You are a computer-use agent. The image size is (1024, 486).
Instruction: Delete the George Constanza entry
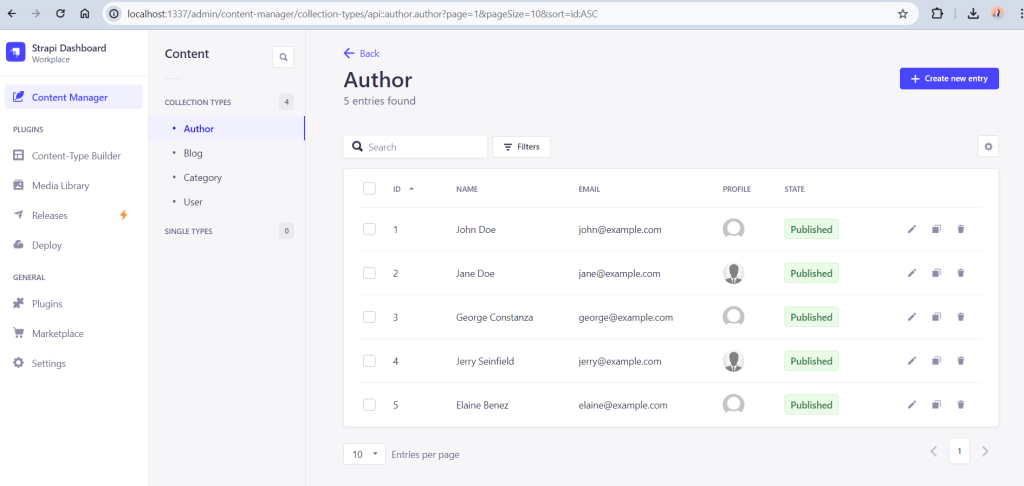pyautogui.click(x=961, y=317)
